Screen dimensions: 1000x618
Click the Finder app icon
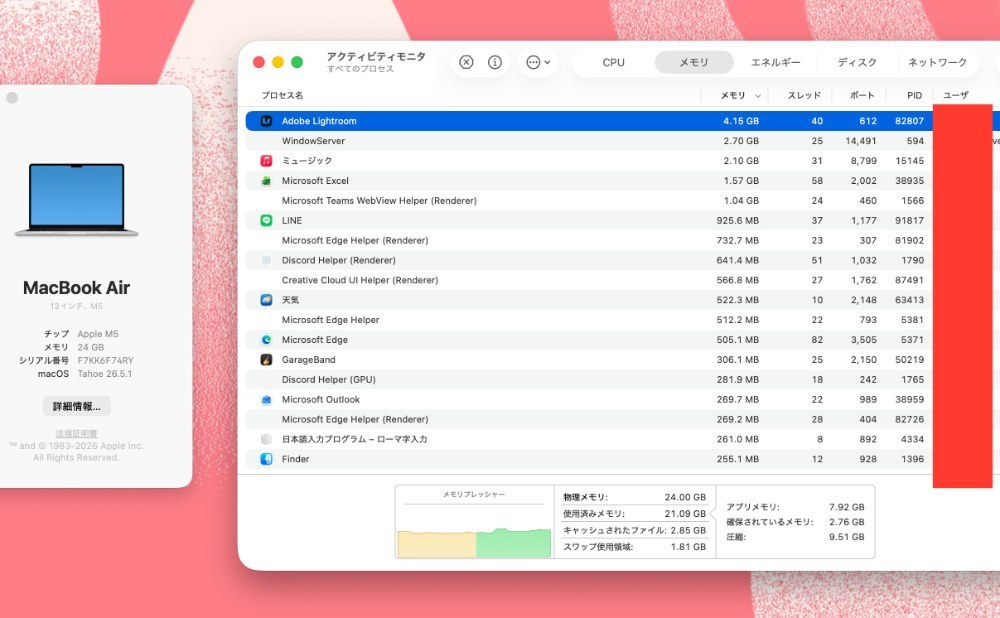pyautogui.click(x=267, y=459)
